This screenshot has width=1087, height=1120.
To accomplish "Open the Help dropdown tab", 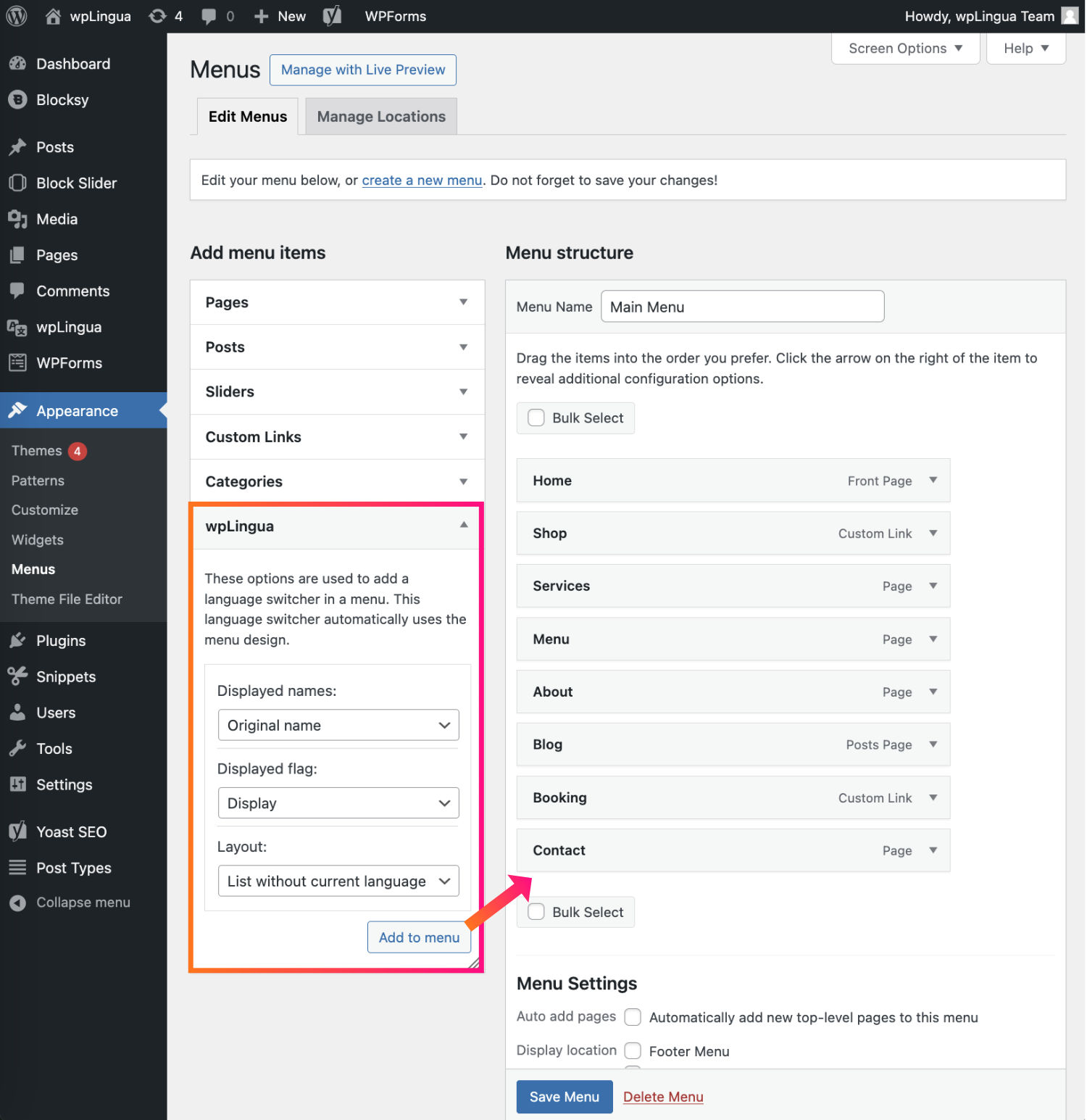I will [x=1026, y=49].
